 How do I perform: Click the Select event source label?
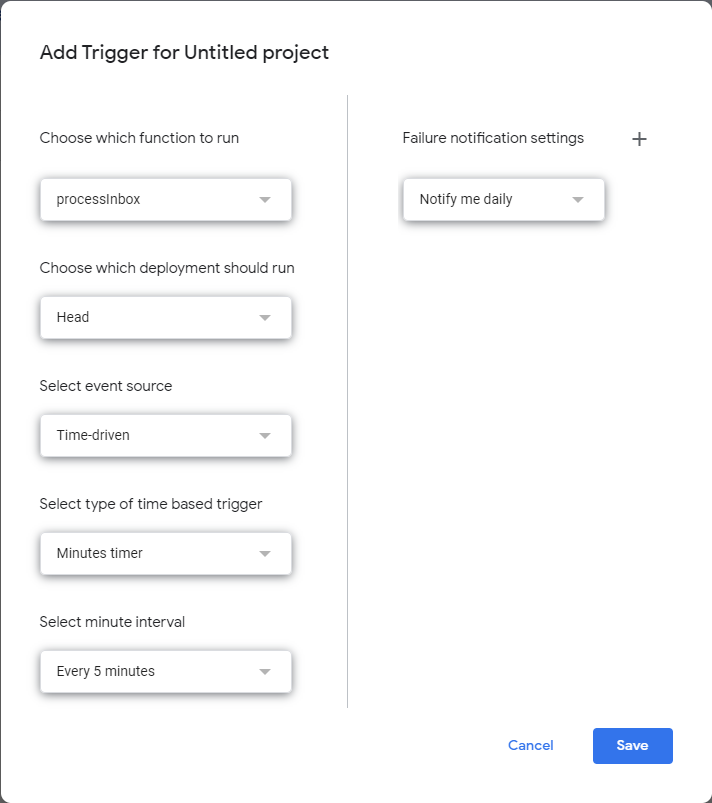pos(106,386)
